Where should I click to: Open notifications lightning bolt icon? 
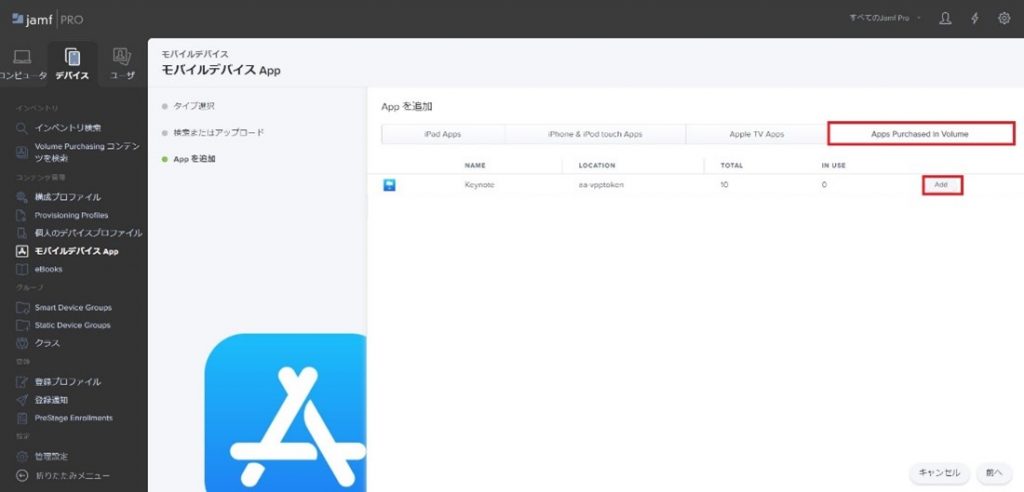pyautogui.click(x=974, y=18)
